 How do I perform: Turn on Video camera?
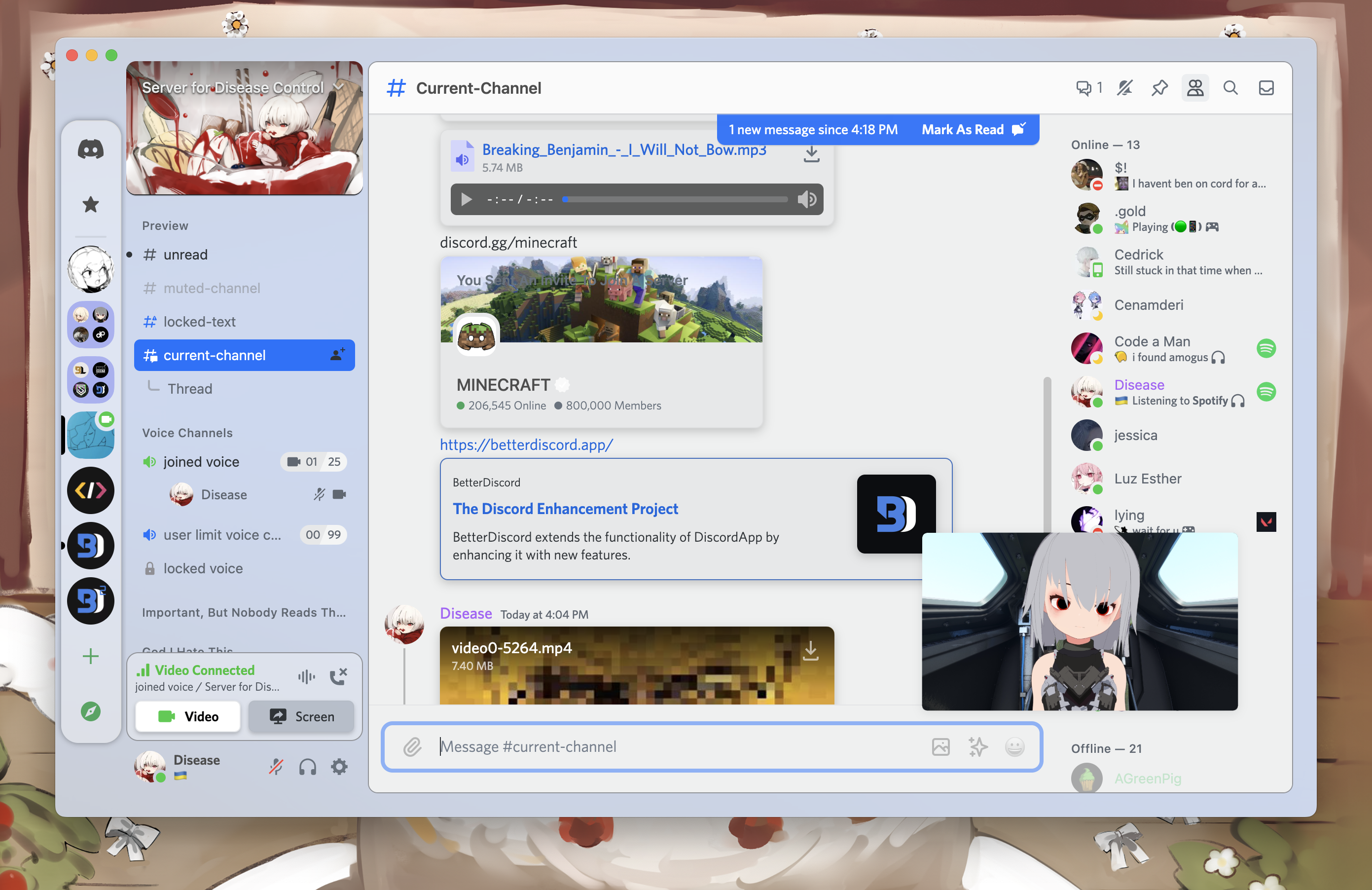(x=188, y=716)
